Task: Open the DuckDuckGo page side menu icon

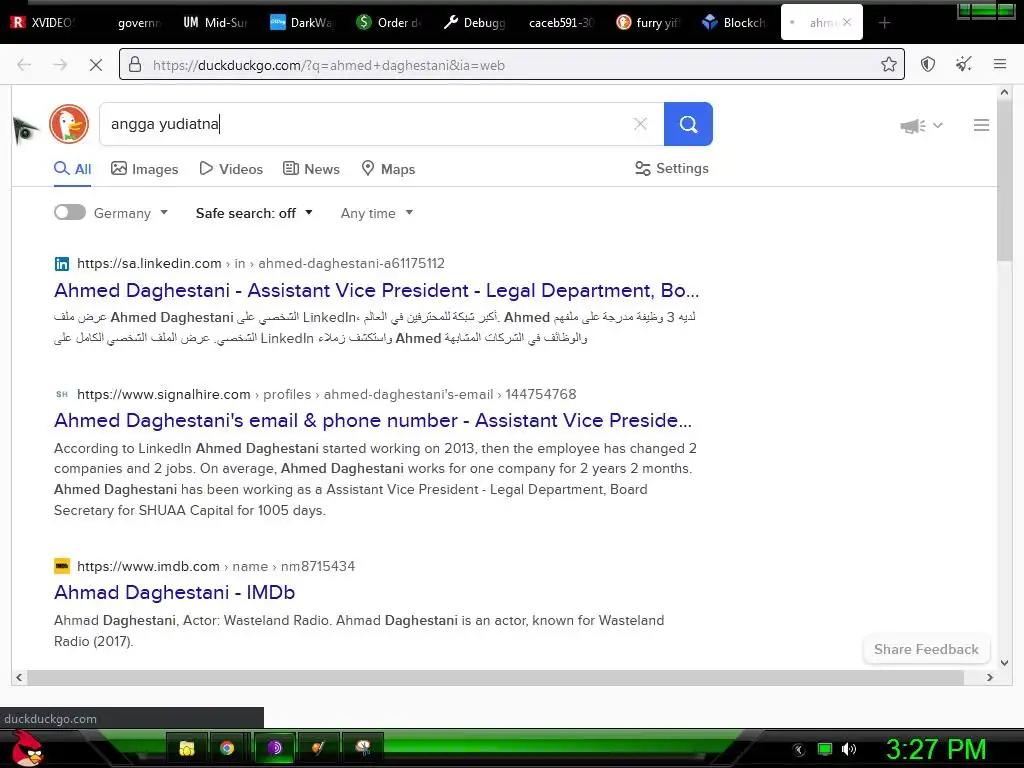Action: [x=981, y=125]
